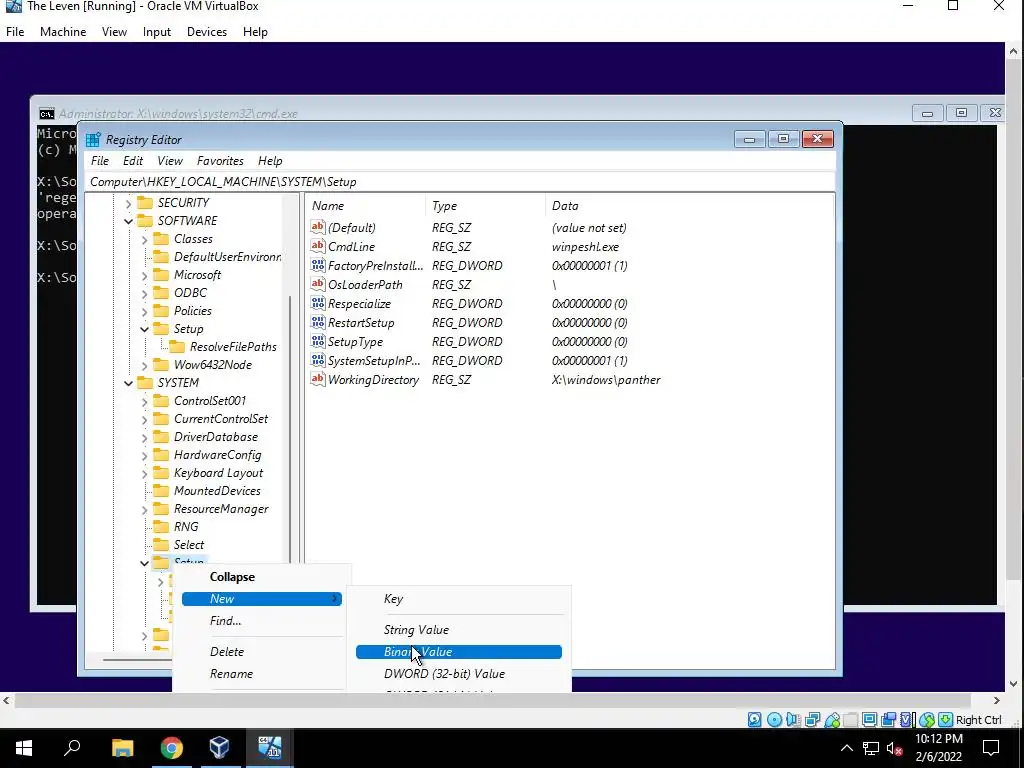1024x768 pixels.
Task: Select the ResolveFilePaths tree key
Action: 233,346
